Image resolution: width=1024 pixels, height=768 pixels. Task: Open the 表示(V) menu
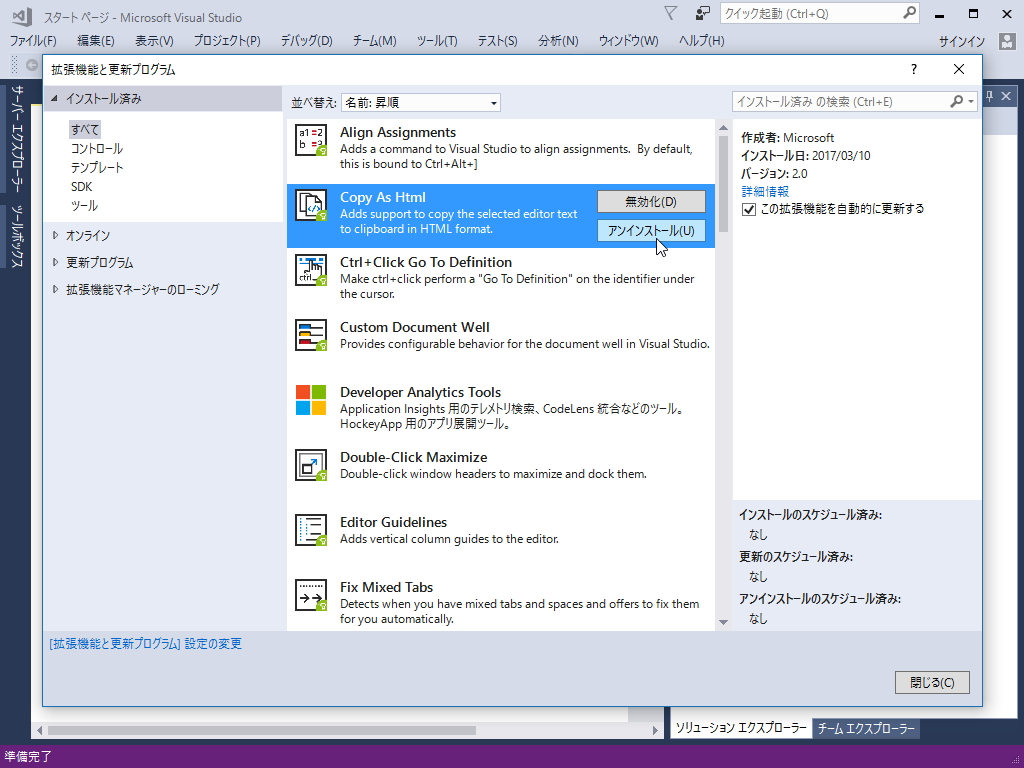point(154,41)
